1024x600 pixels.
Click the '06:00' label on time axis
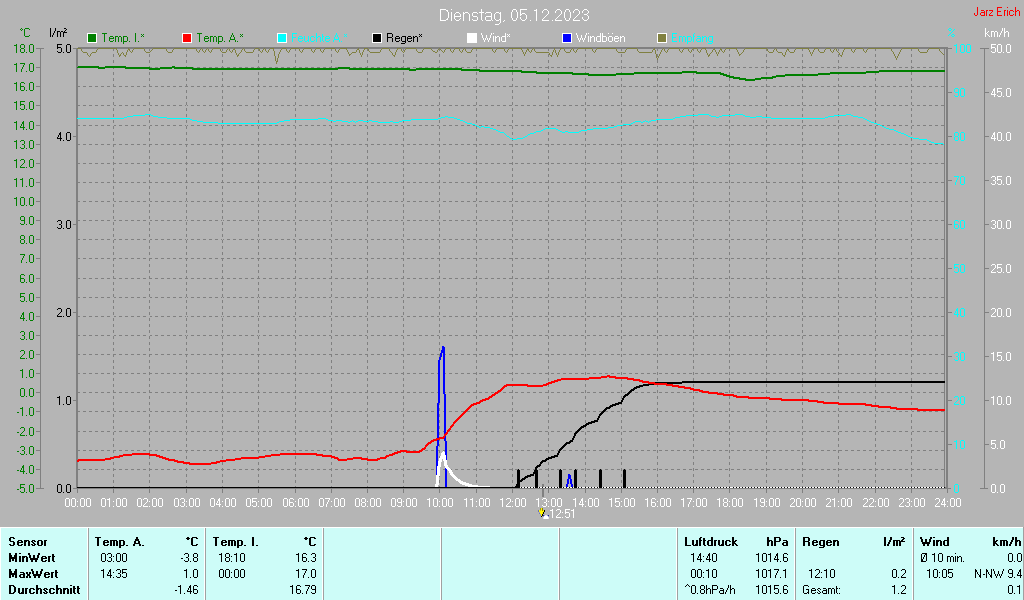[x=295, y=503]
